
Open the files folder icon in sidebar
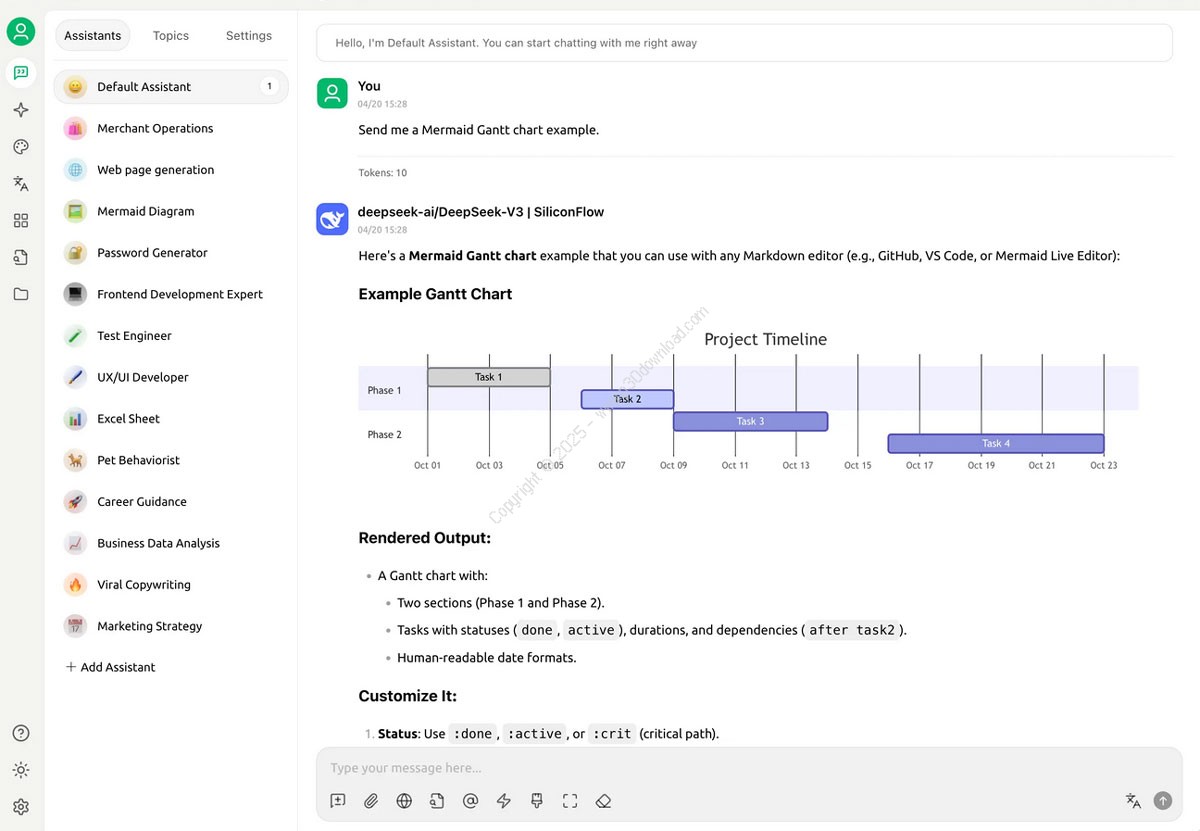21,295
